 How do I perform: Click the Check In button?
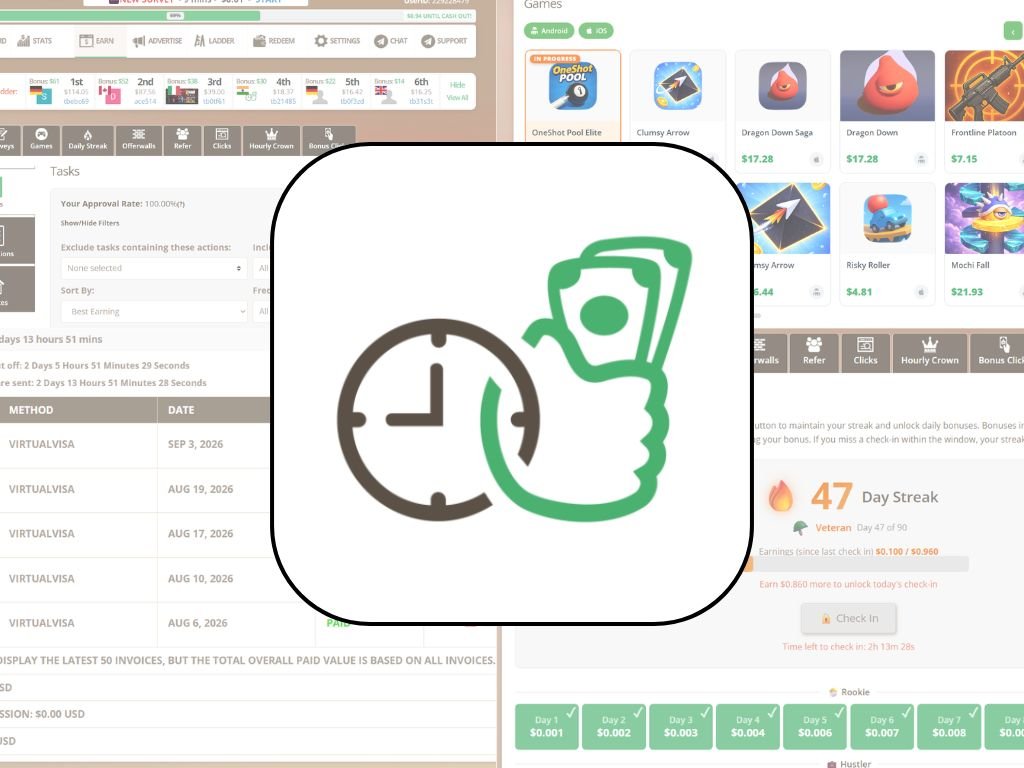[848, 618]
